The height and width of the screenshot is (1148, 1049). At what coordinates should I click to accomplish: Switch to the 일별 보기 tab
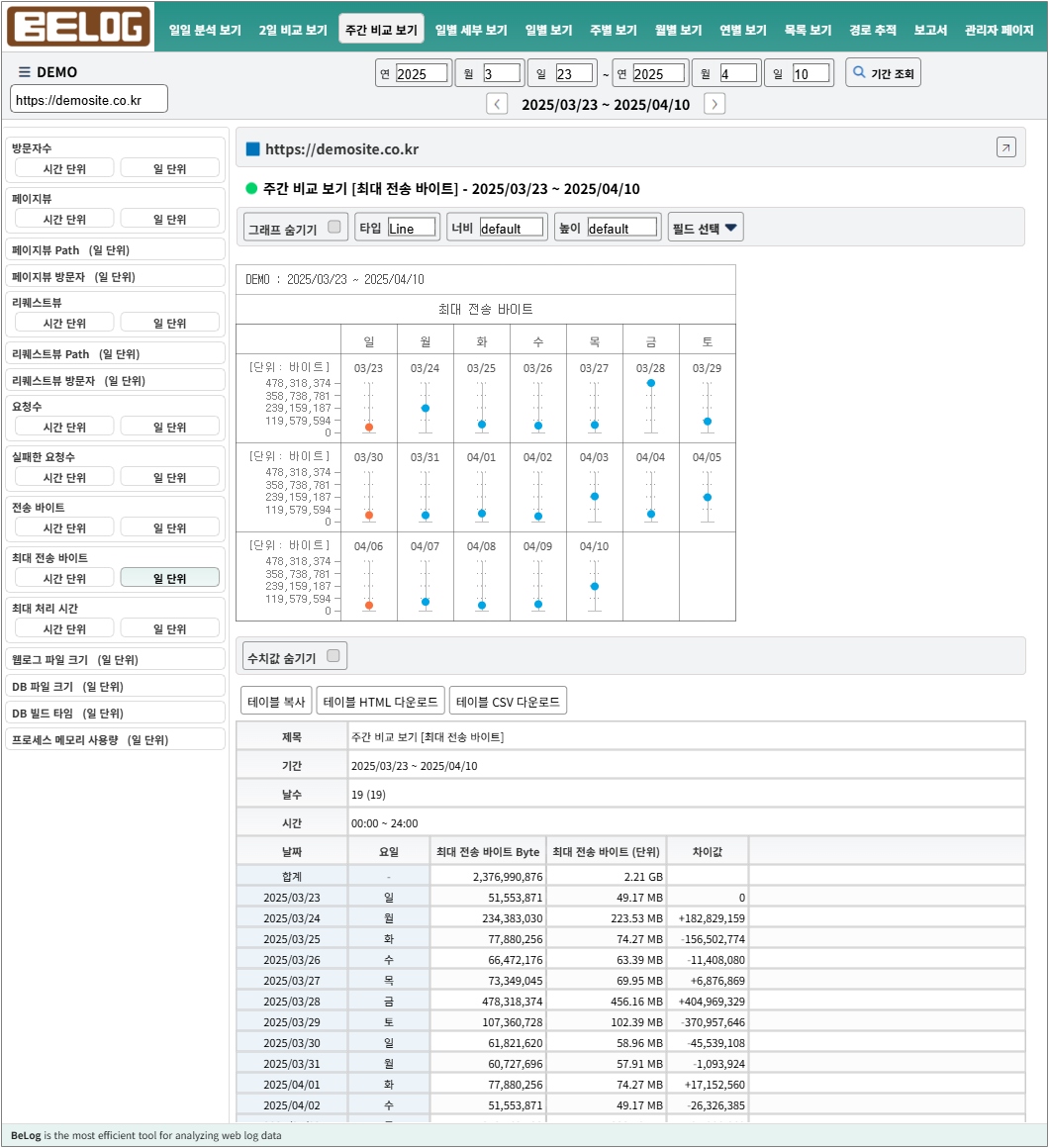(x=549, y=30)
